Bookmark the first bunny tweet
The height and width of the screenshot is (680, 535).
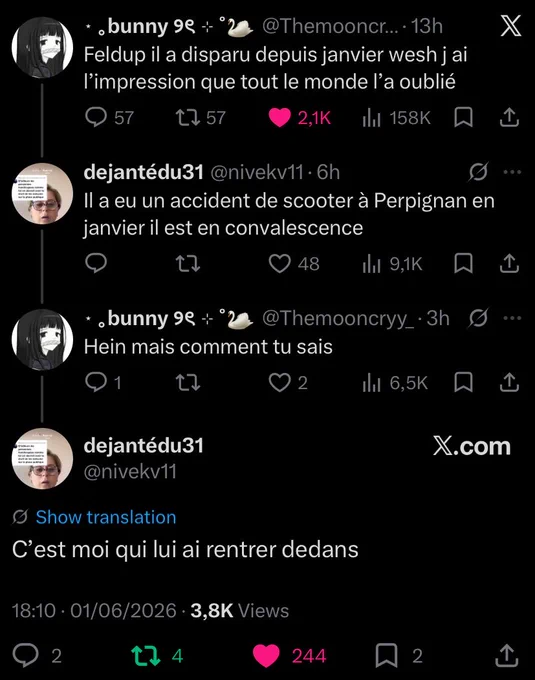pyautogui.click(x=463, y=118)
